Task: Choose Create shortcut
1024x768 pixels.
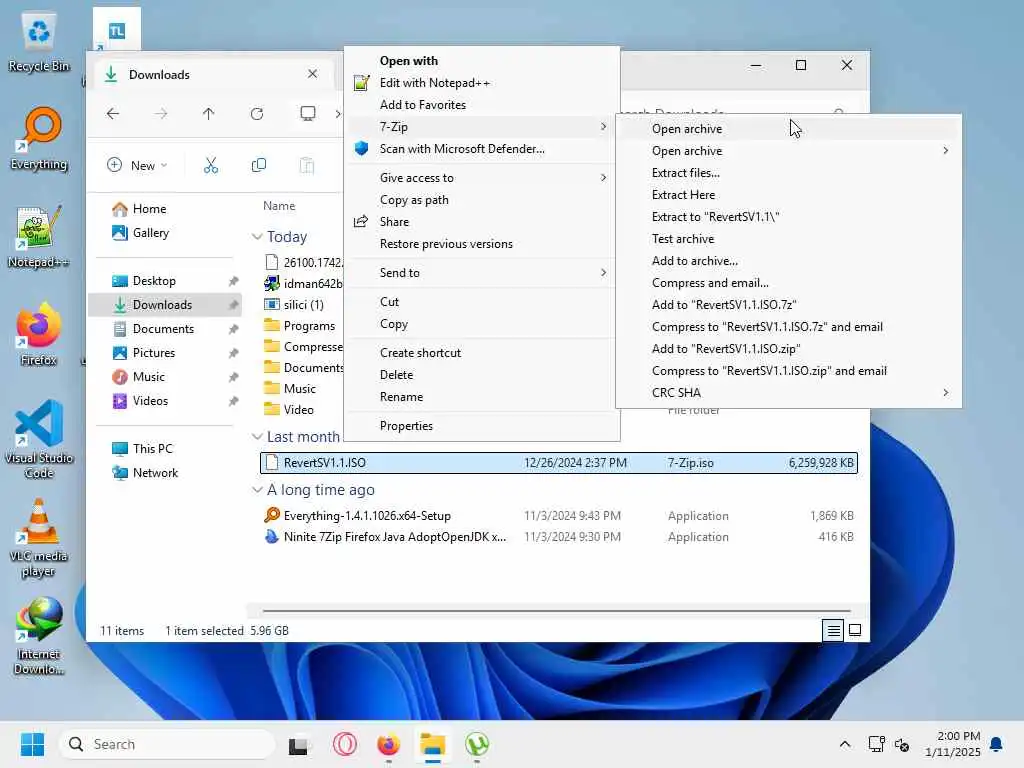Action: pyautogui.click(x=482, y=353)
